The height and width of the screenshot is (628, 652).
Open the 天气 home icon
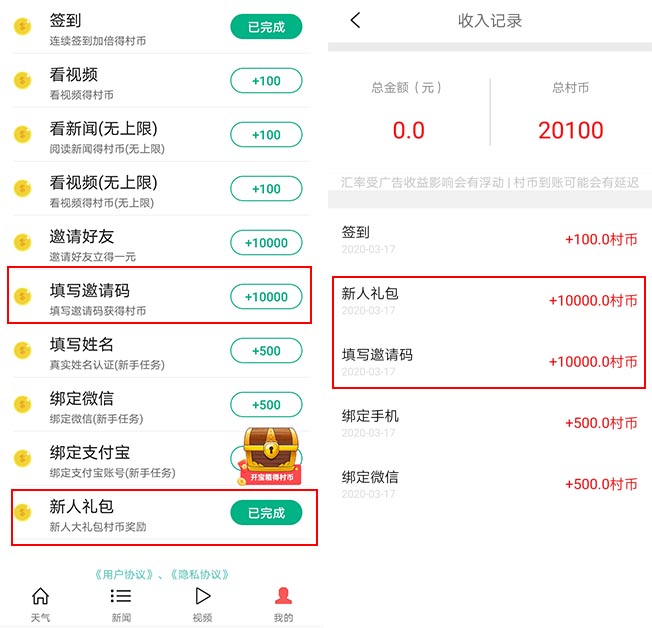[40, 596]
